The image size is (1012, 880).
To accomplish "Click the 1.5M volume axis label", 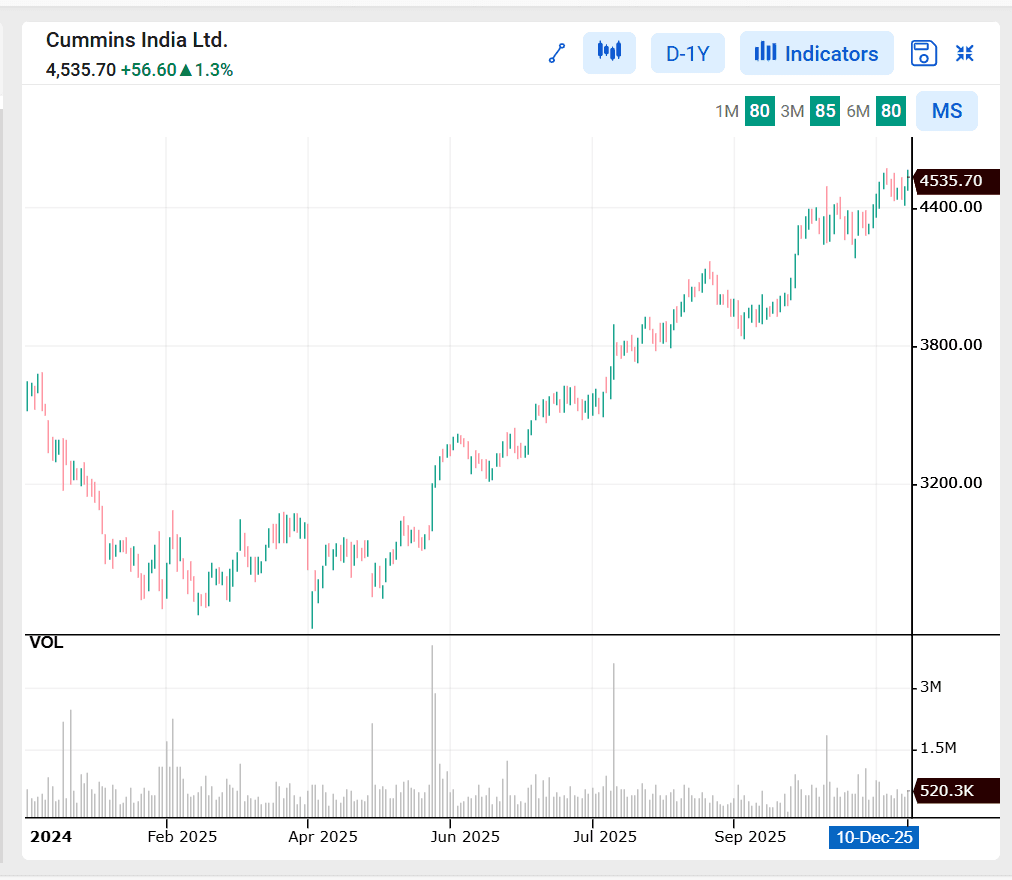I will 938,748.
